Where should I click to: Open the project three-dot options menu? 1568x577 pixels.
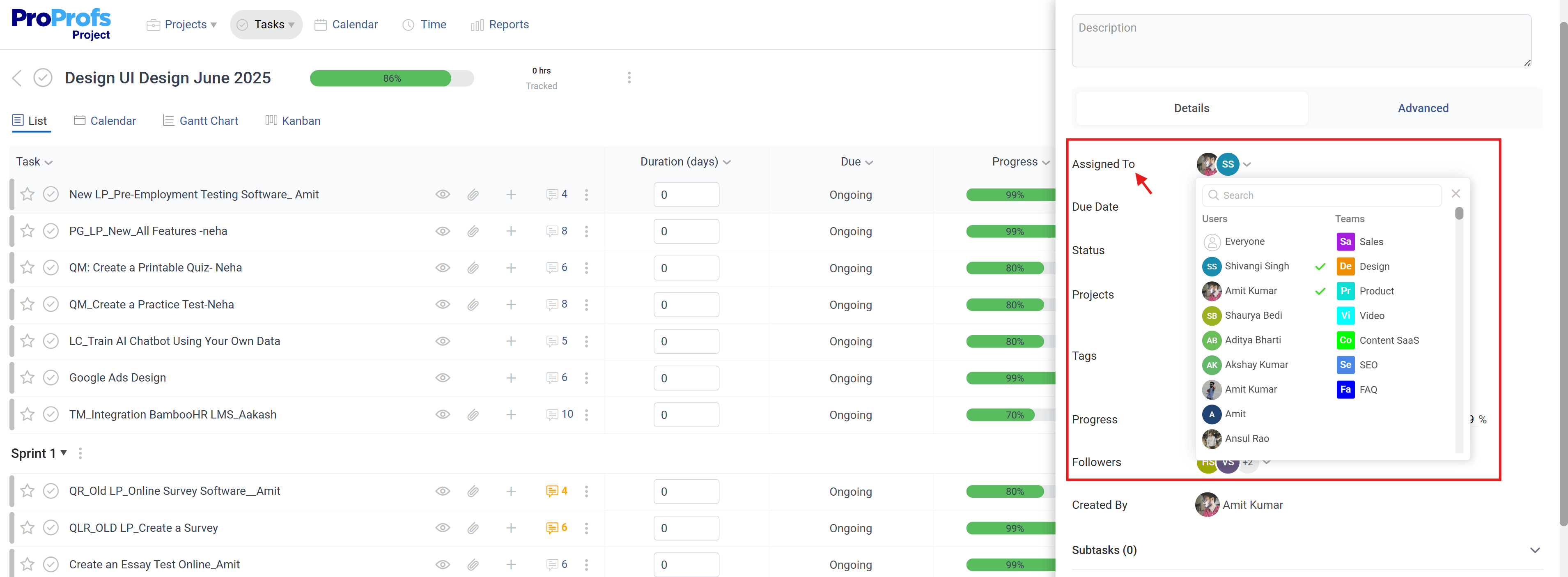(629, 78)
